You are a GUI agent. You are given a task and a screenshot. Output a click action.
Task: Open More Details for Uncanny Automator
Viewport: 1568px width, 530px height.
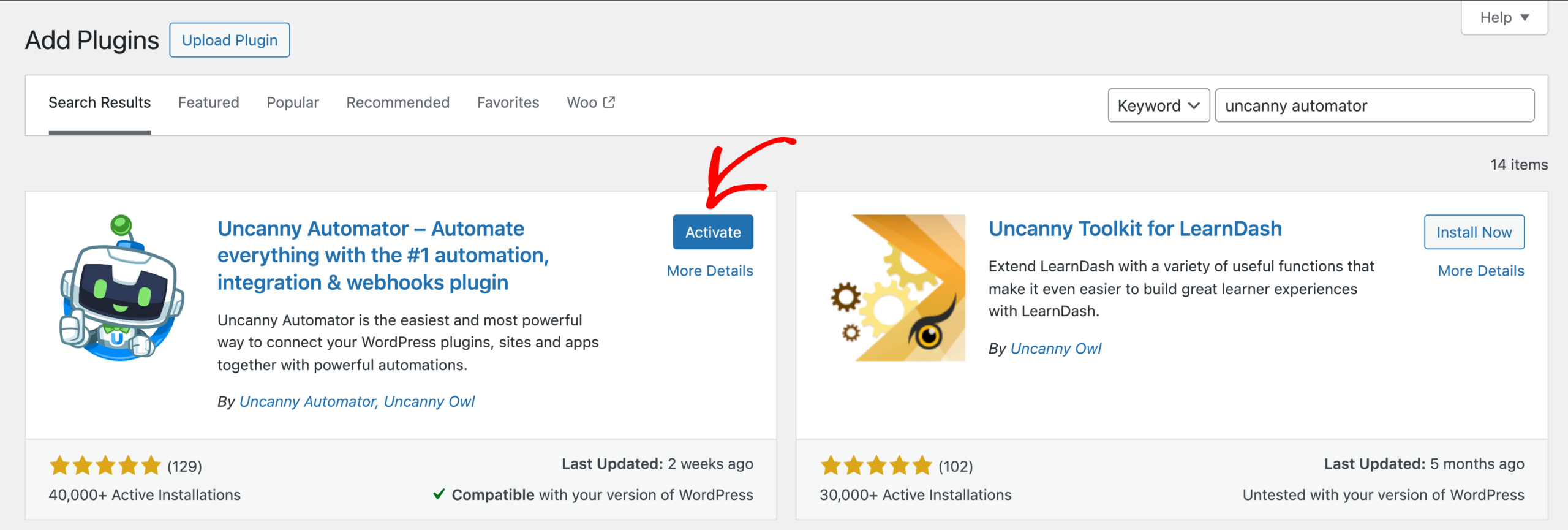coord(710,271)
